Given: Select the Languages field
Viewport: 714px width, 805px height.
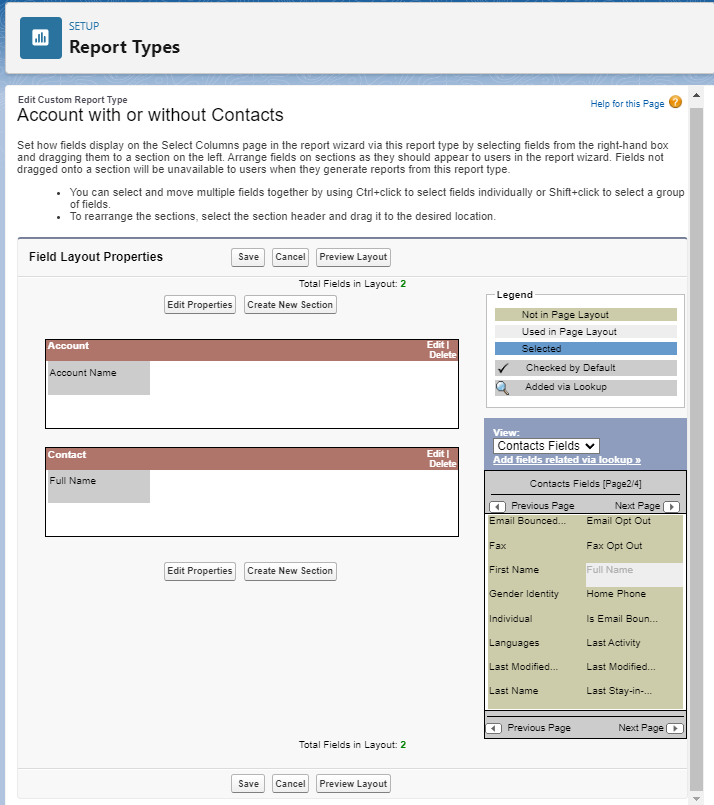Looking at the screenshot, I should pos(536,648).
